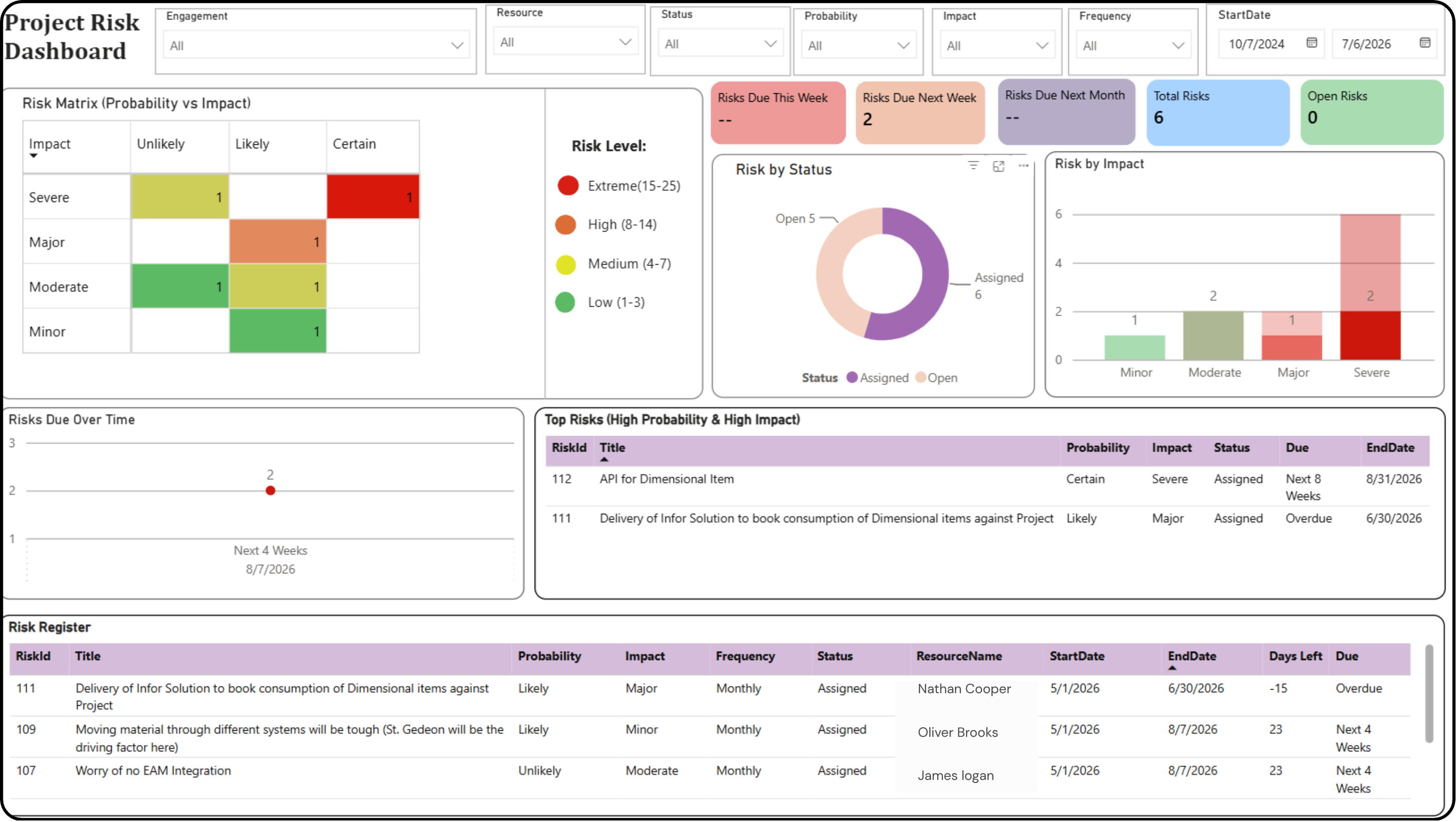This screenshot has width=1456, height=822.
Task: Click the red Severe/Certain matrix cell
Action: [x=373, y=196]
